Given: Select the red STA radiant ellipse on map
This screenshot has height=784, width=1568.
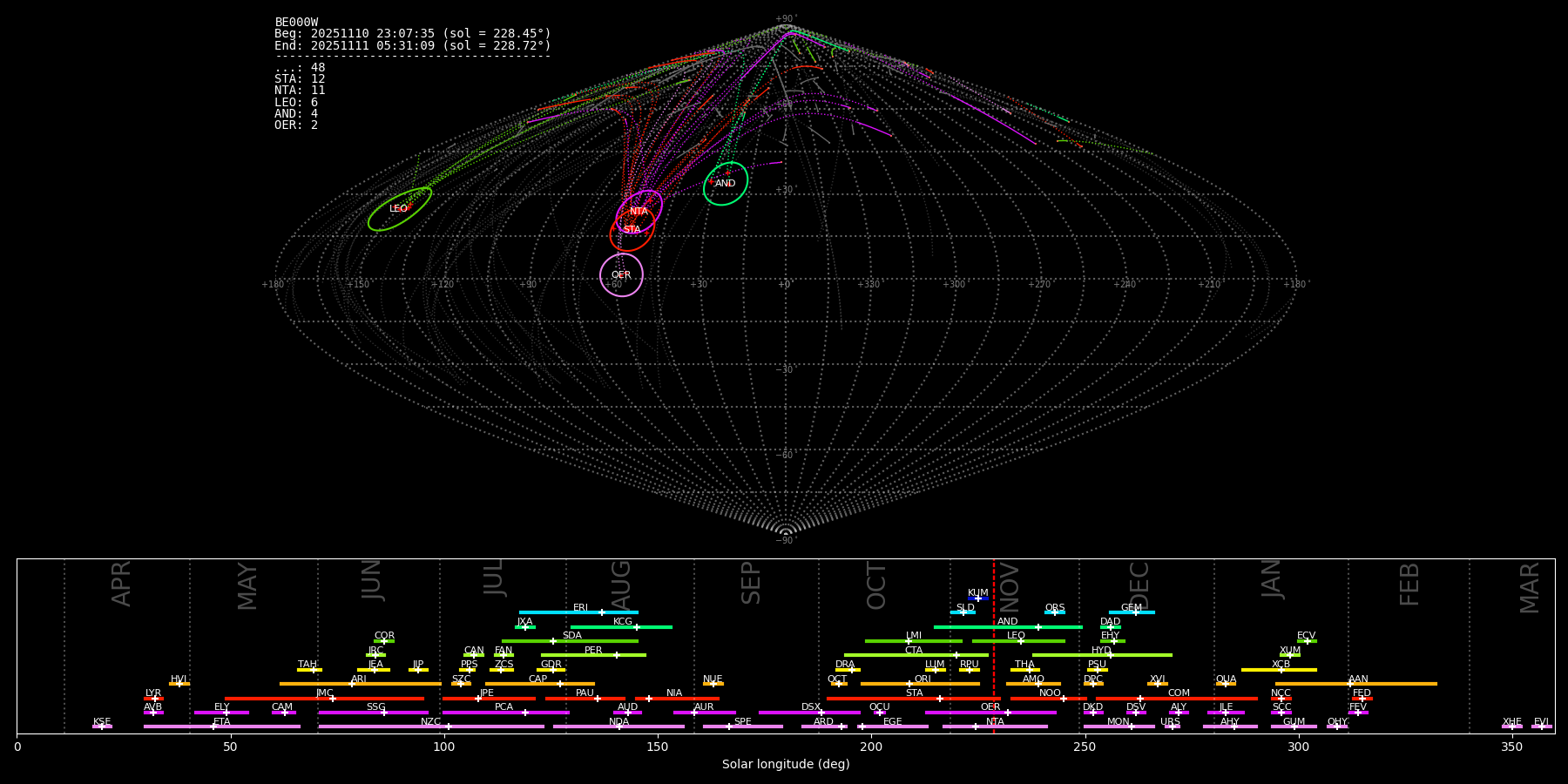Looking at the screenshot, I should tap(632, 230).
